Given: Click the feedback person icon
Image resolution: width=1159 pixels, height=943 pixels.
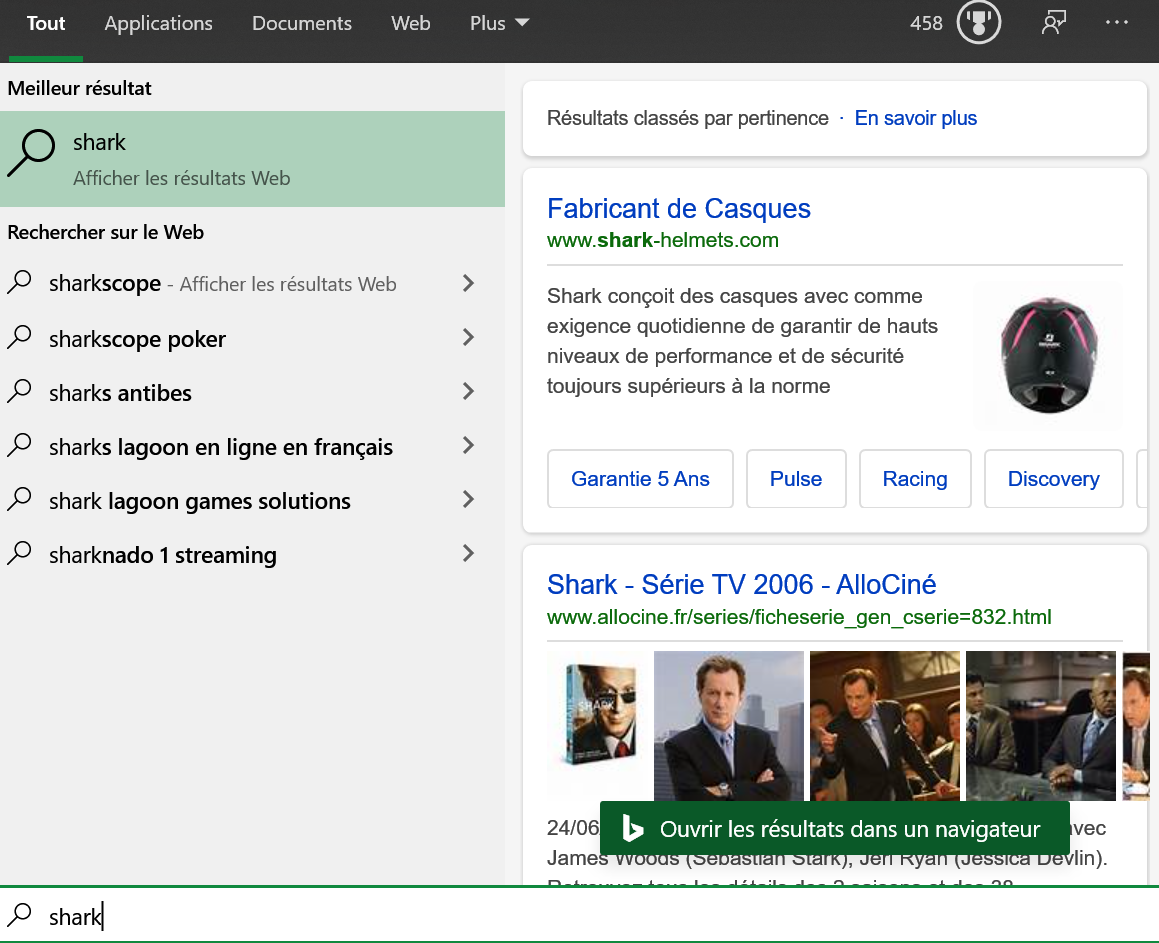Looking at the screenshot, I should tap(1053, 23).
